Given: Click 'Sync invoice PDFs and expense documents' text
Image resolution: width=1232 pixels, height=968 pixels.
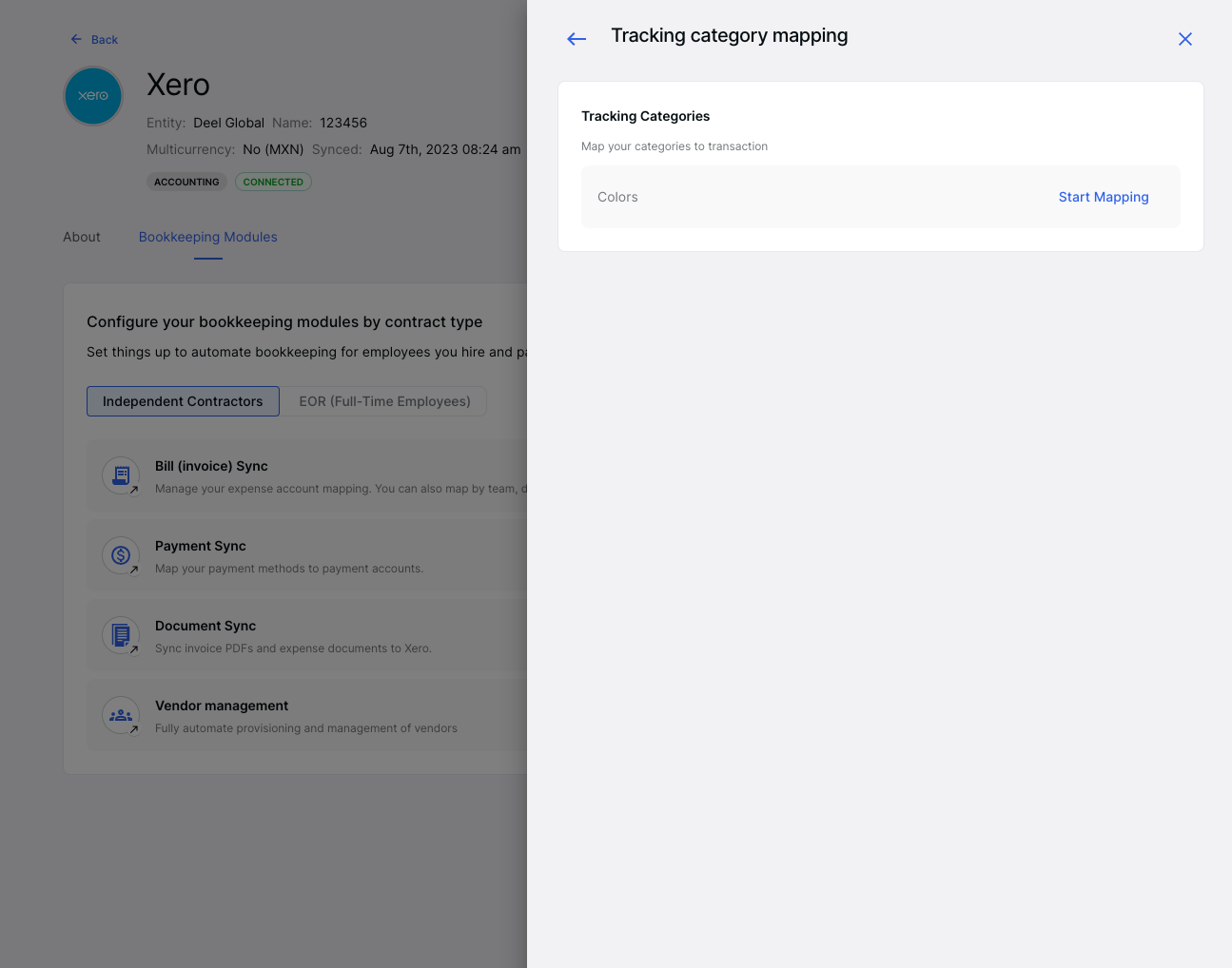Looking at the screenshot, I should [x=293, y=649].
